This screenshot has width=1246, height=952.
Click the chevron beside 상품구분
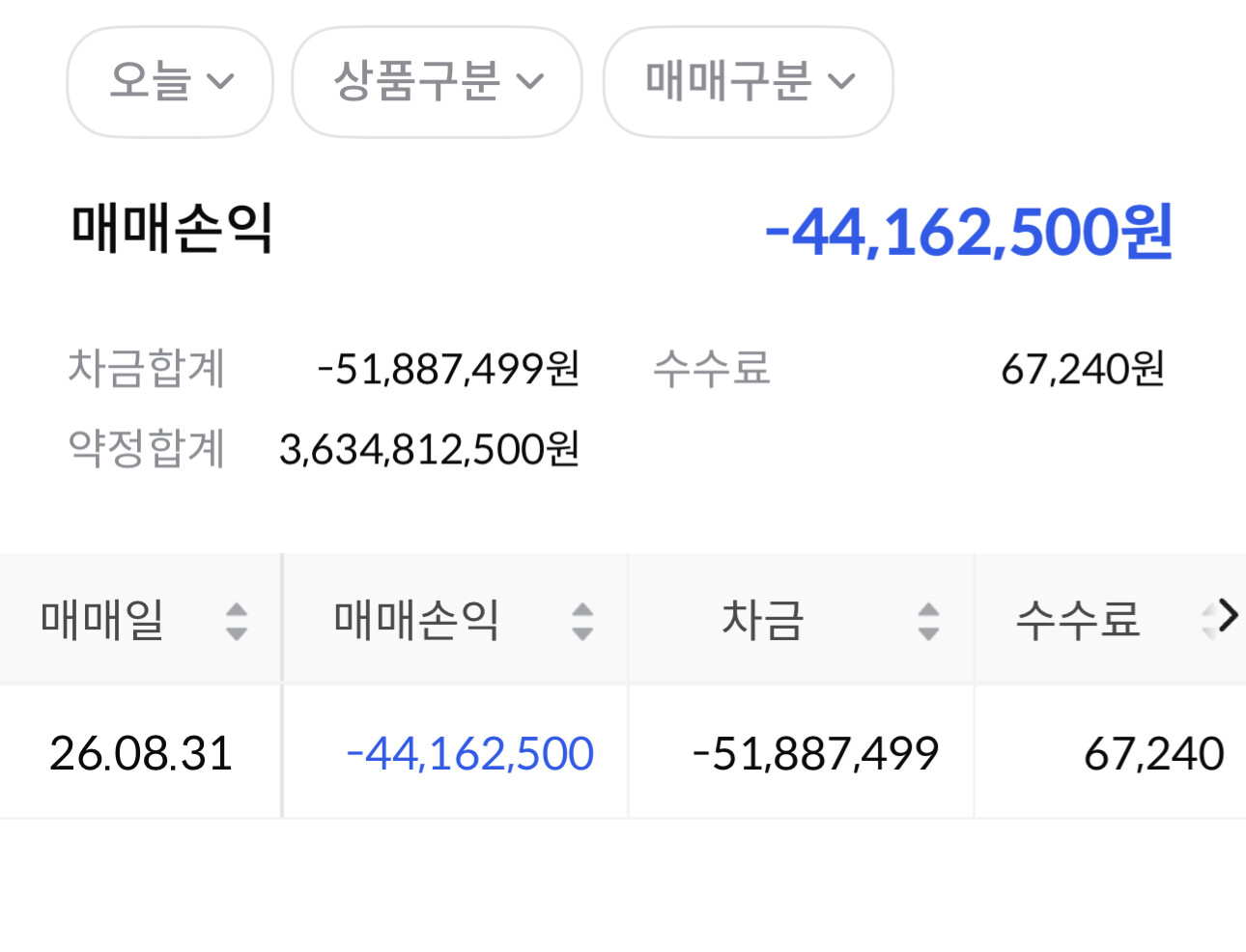click(x=530, y=82)
